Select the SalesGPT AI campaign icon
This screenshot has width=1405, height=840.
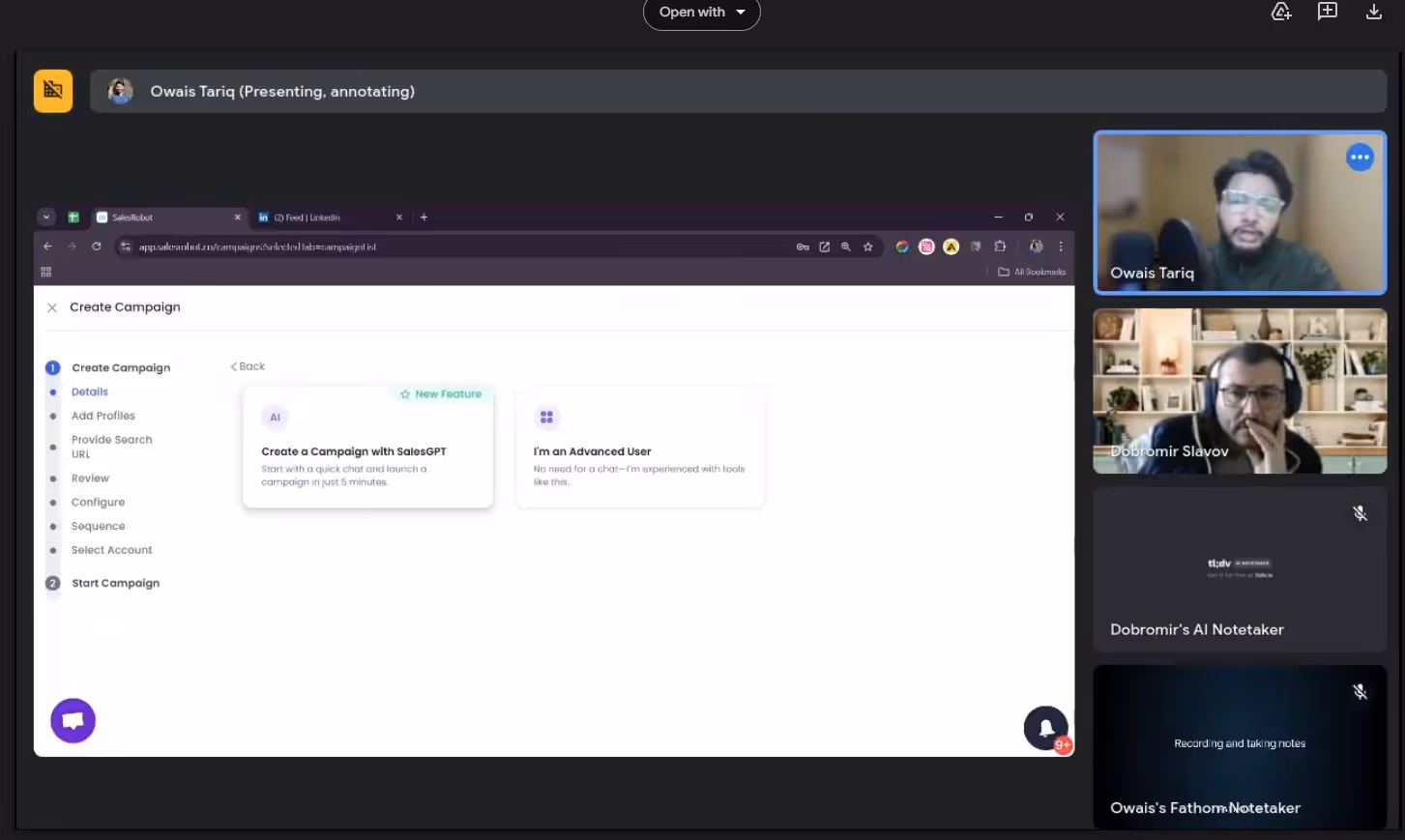click(275, 417)
